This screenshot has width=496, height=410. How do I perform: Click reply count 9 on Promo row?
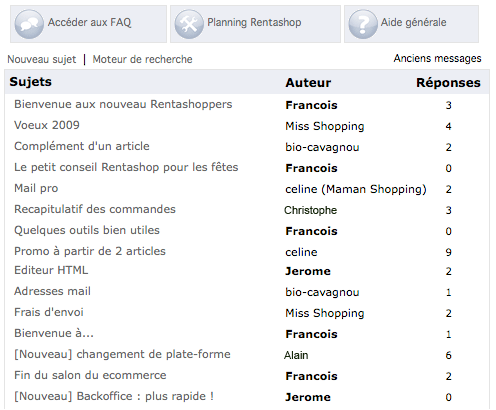(448, 252)
